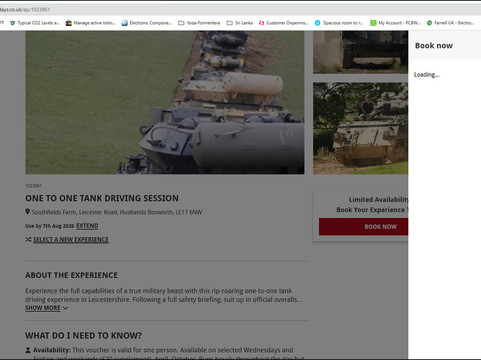Open the Farnell UK bookmark
The image size is (481, 360).
451,23
